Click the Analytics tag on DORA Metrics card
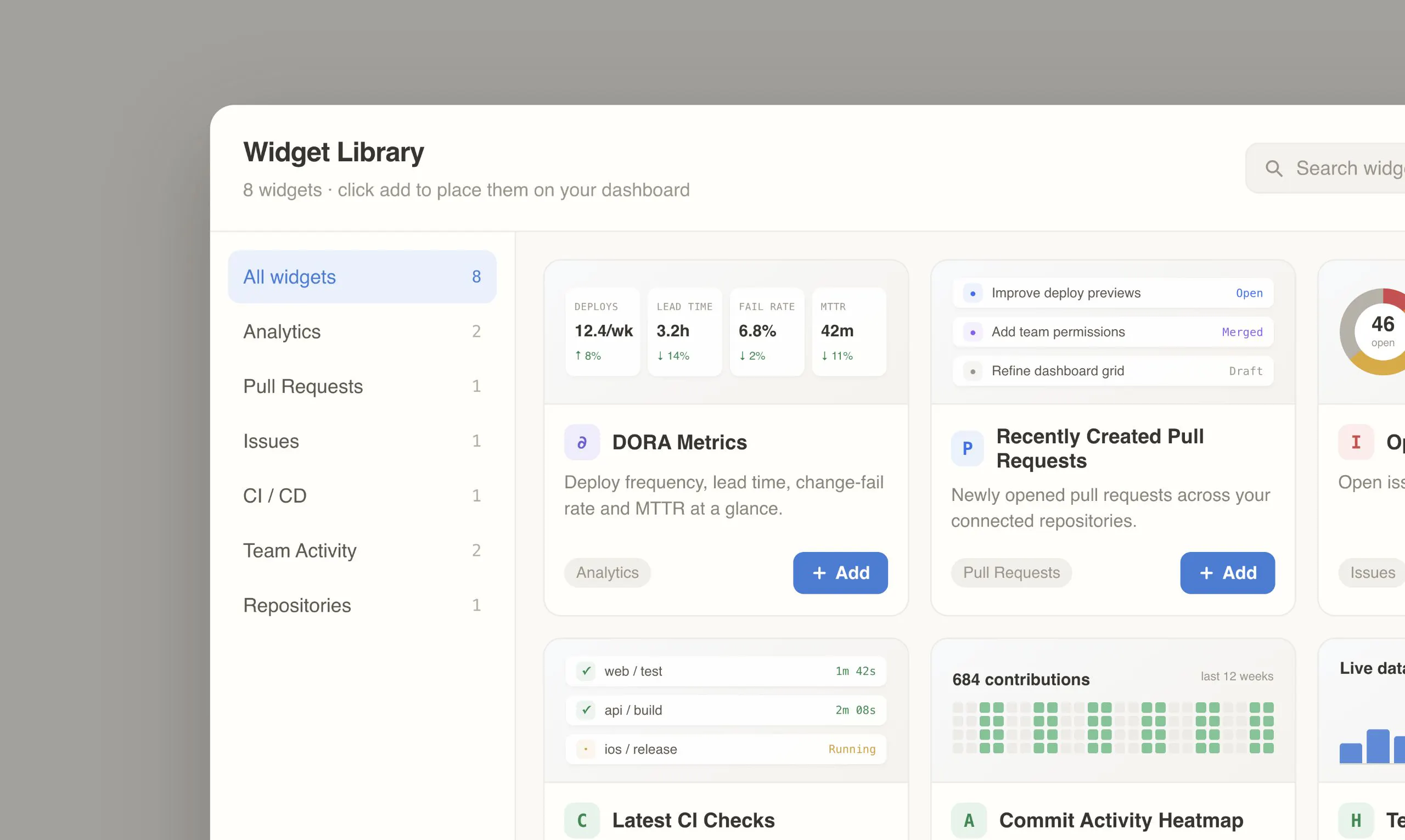Screen dimensions: 1405x840 point(608,573)
